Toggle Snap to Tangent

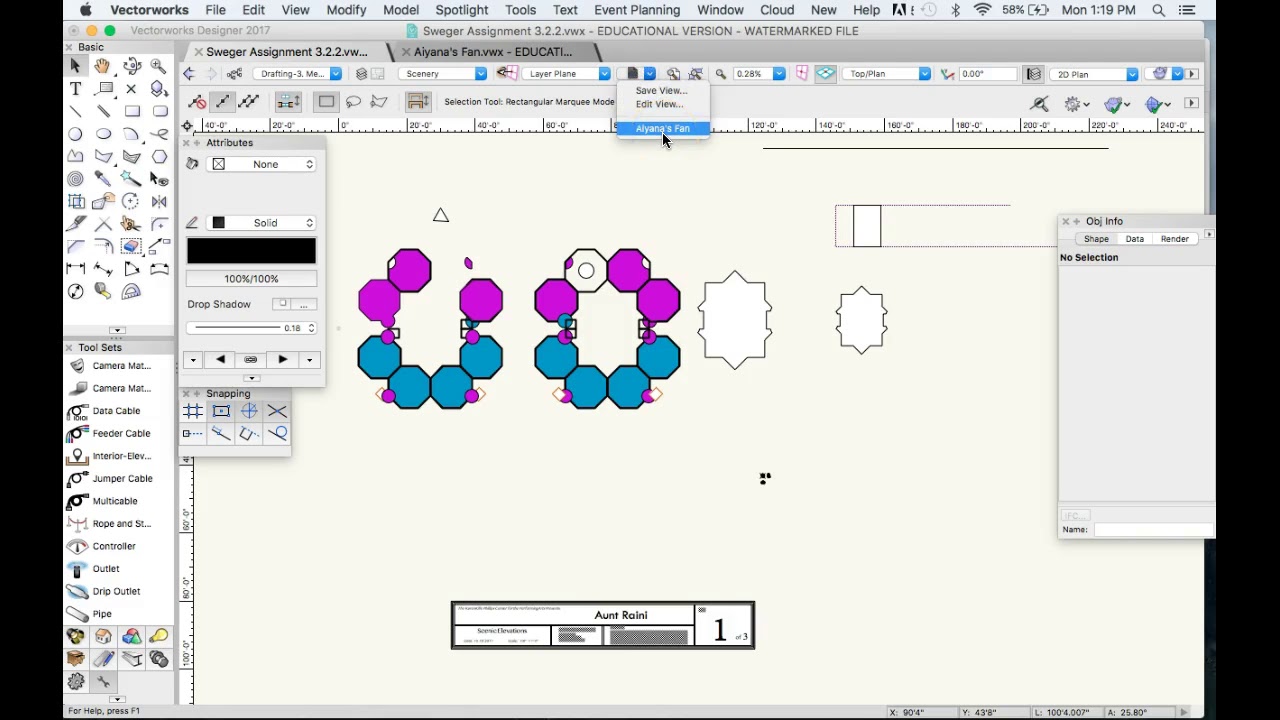click(277, 433)
